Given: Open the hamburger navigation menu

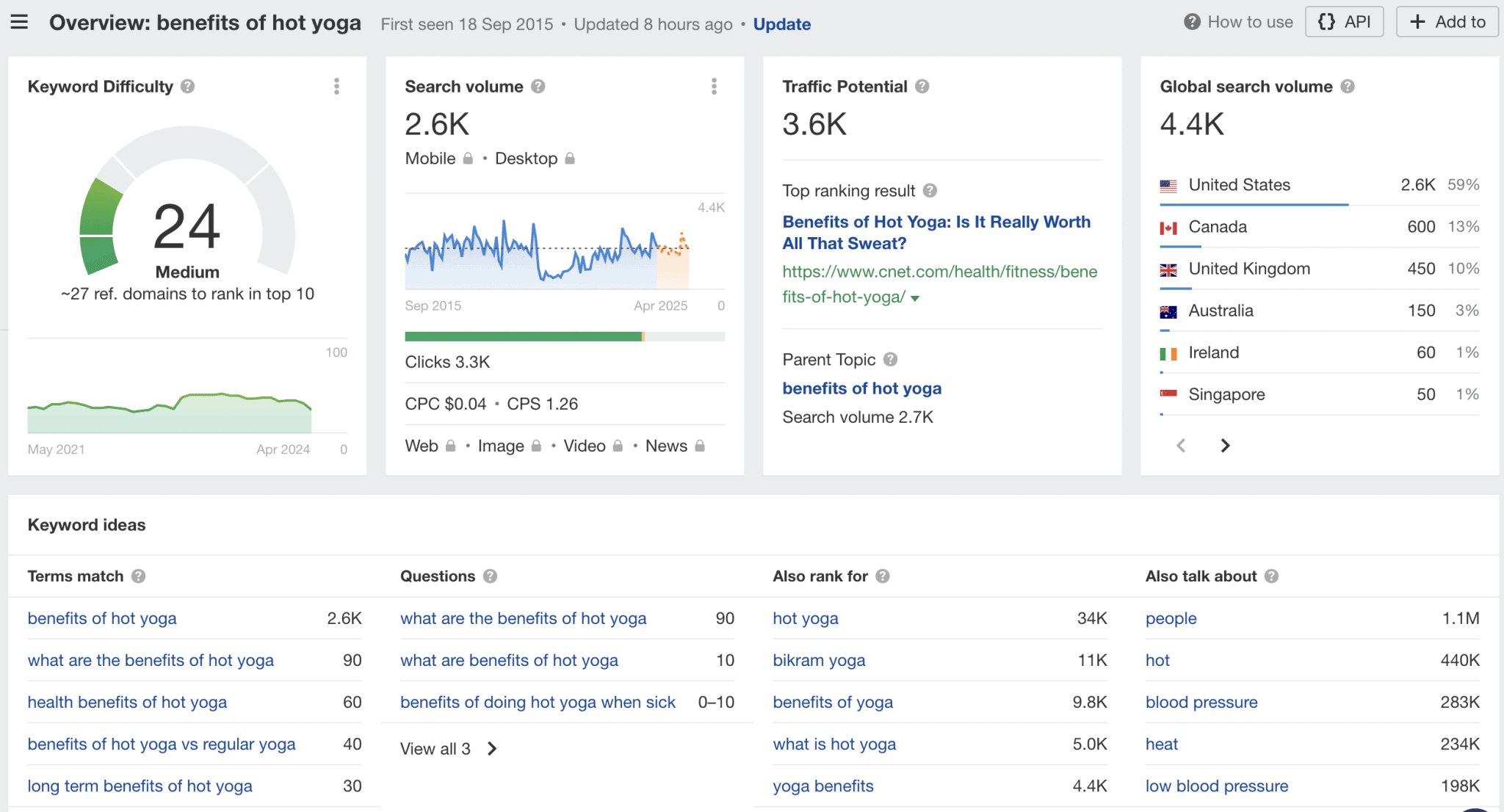Looking at the screenshot, I should pos(19,22).
